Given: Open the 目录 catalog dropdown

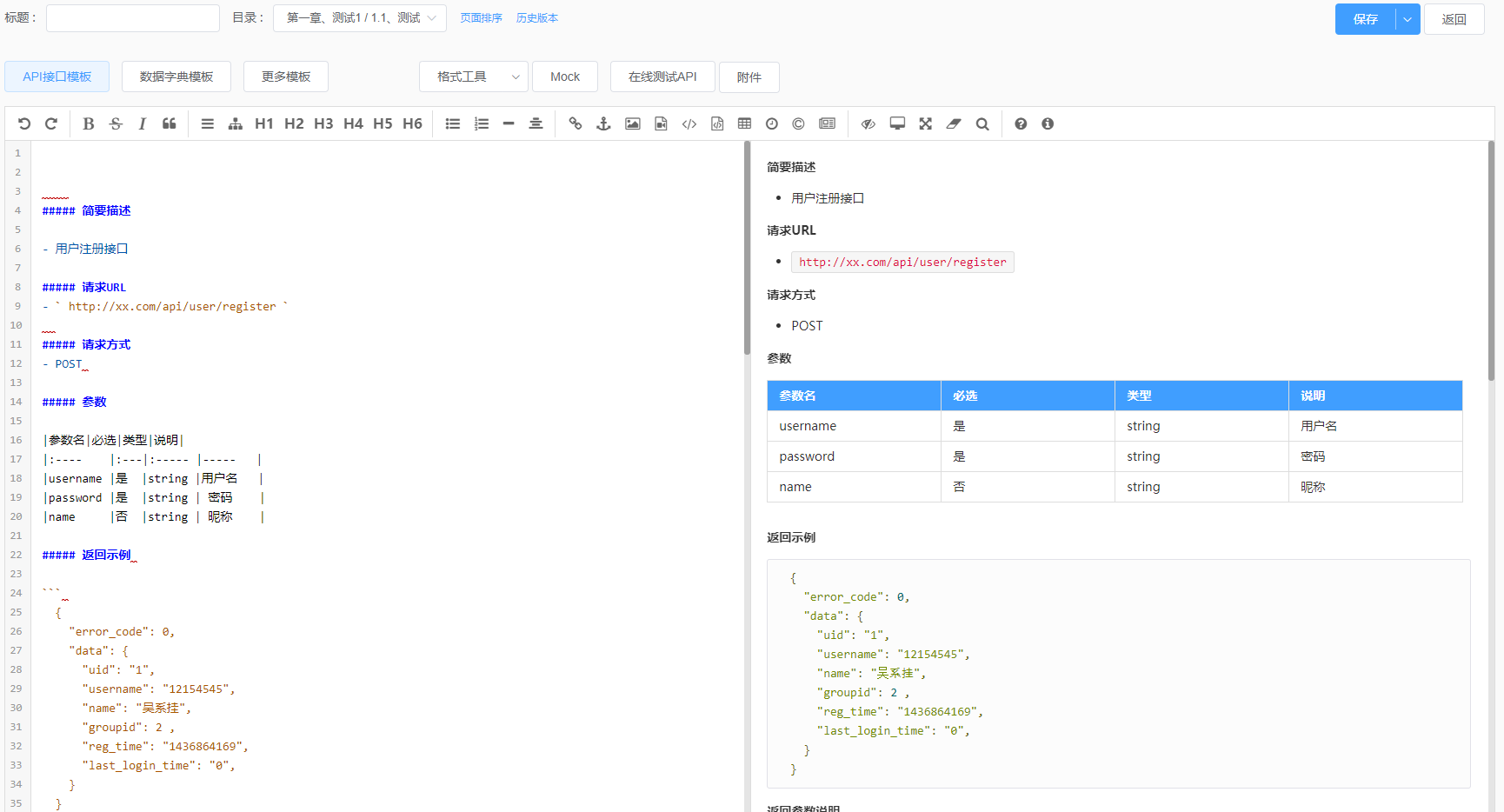Looking at the screenshot, I should (x=360, y=18).
